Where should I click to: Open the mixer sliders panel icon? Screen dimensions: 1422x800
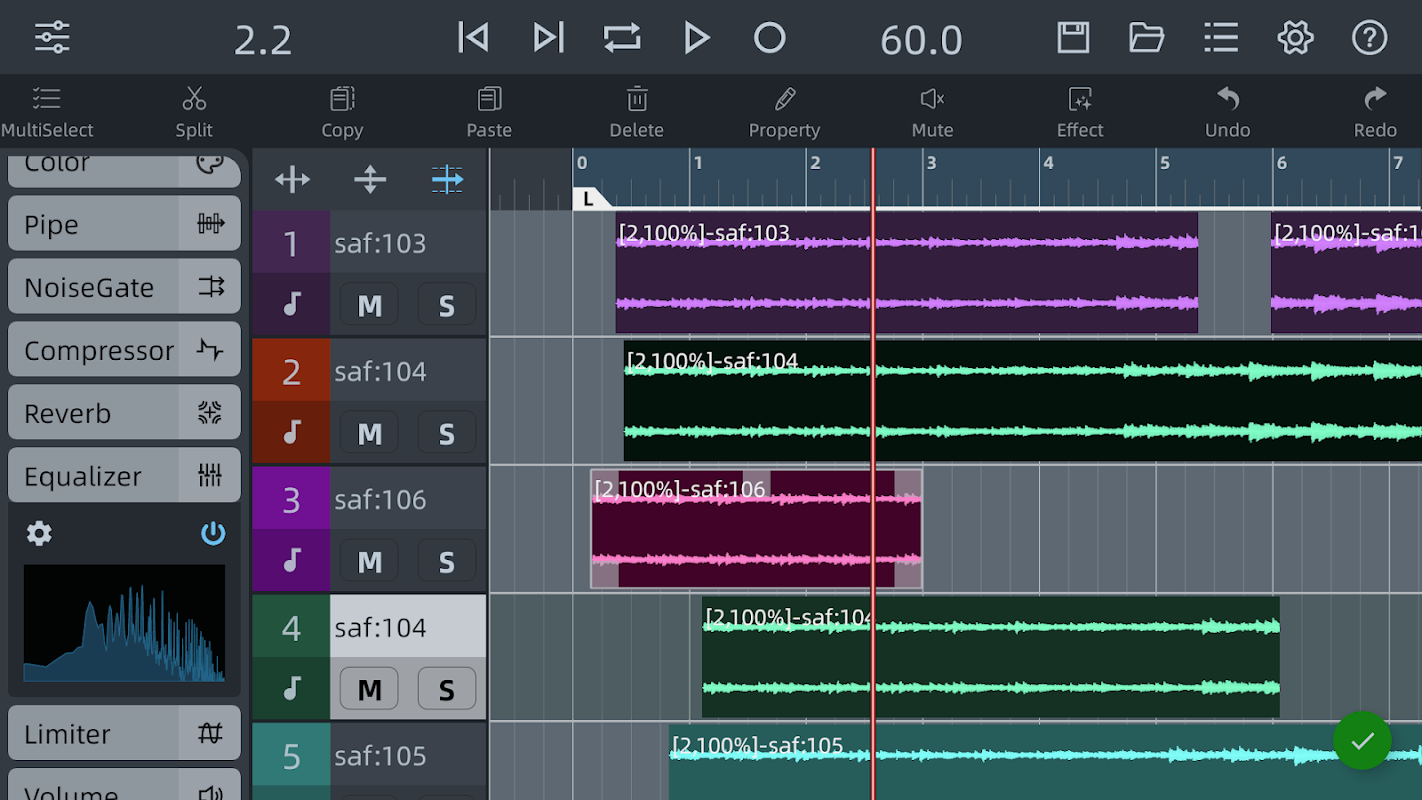[x=52, y=37]
